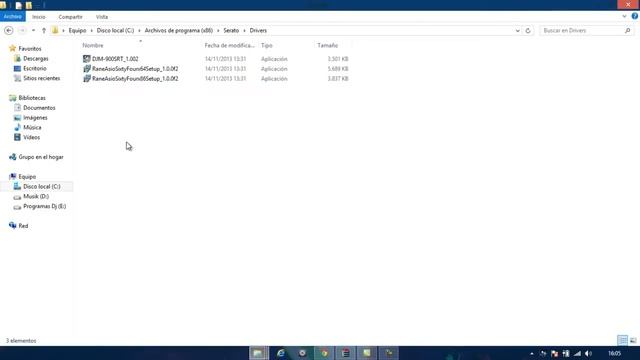Select 'Programas Dj (E:)' drive

44,206
